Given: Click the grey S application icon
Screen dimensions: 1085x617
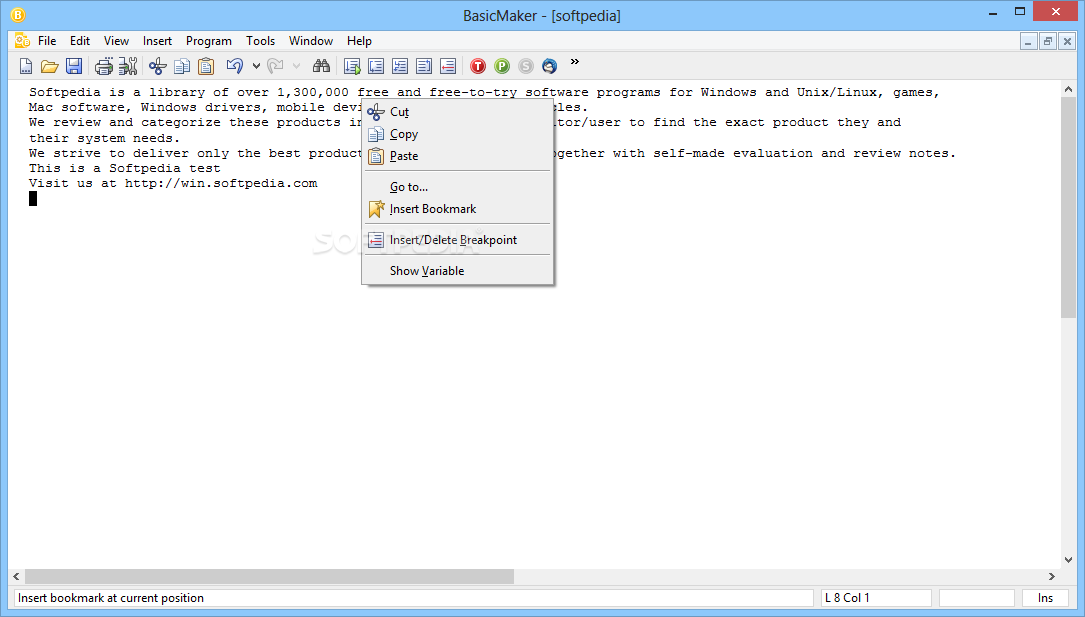Looking at the screenshot, I should point(526,66).
